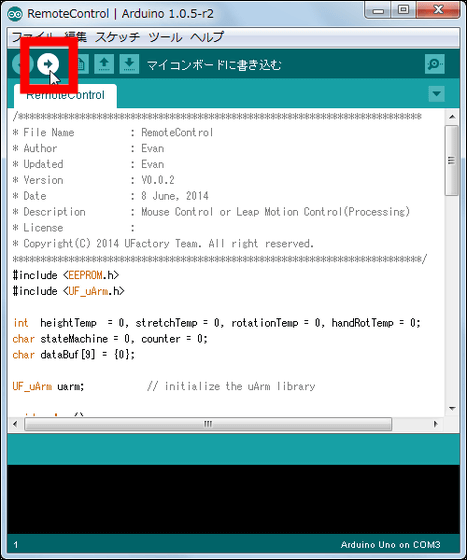The height and width of the screenshot is (560, 467).
Task: Click the horizontal scrollbar right arrow
Action: click(436, 424)
